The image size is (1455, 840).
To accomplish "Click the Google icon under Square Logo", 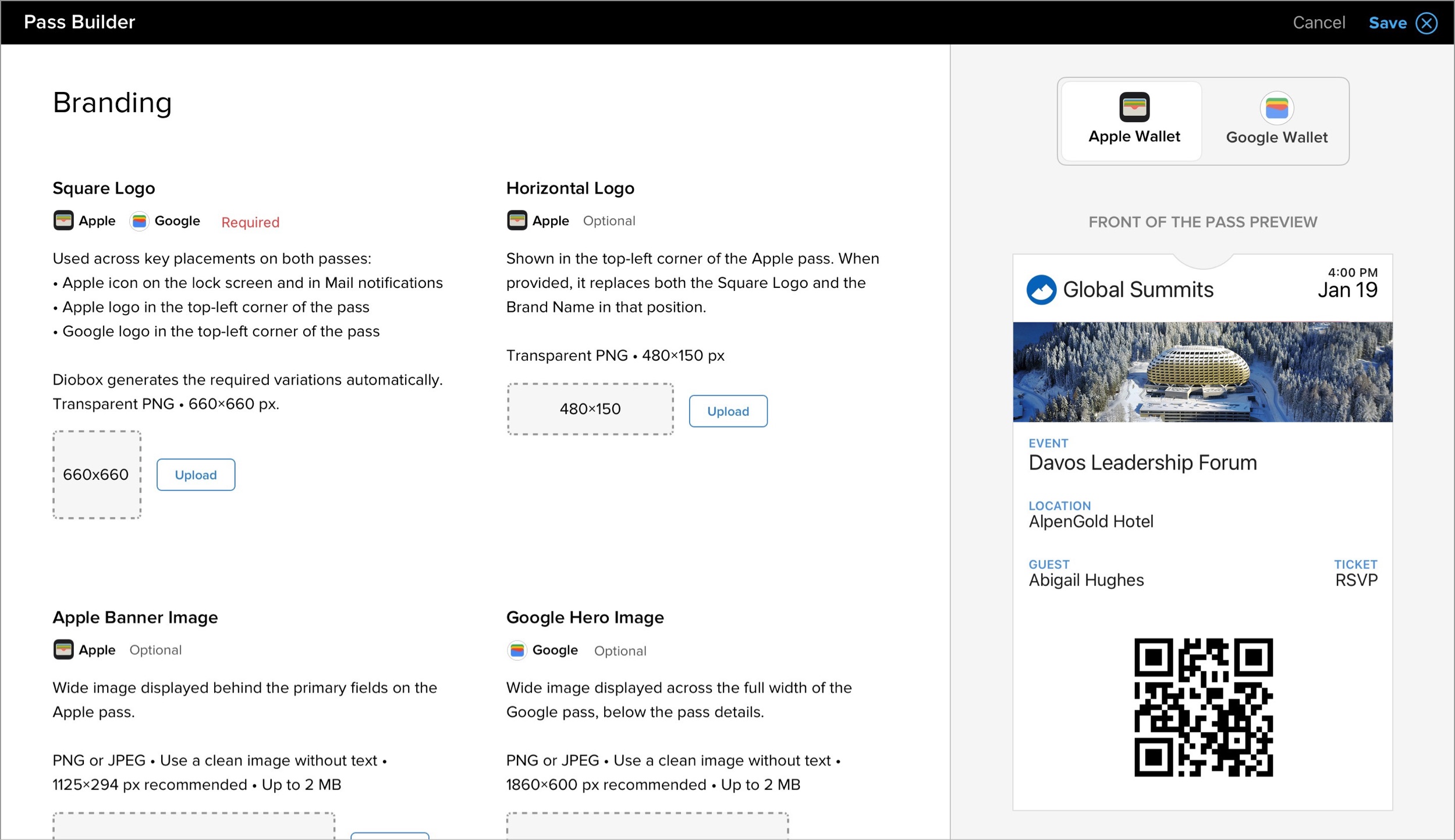I will pos(139,221).
